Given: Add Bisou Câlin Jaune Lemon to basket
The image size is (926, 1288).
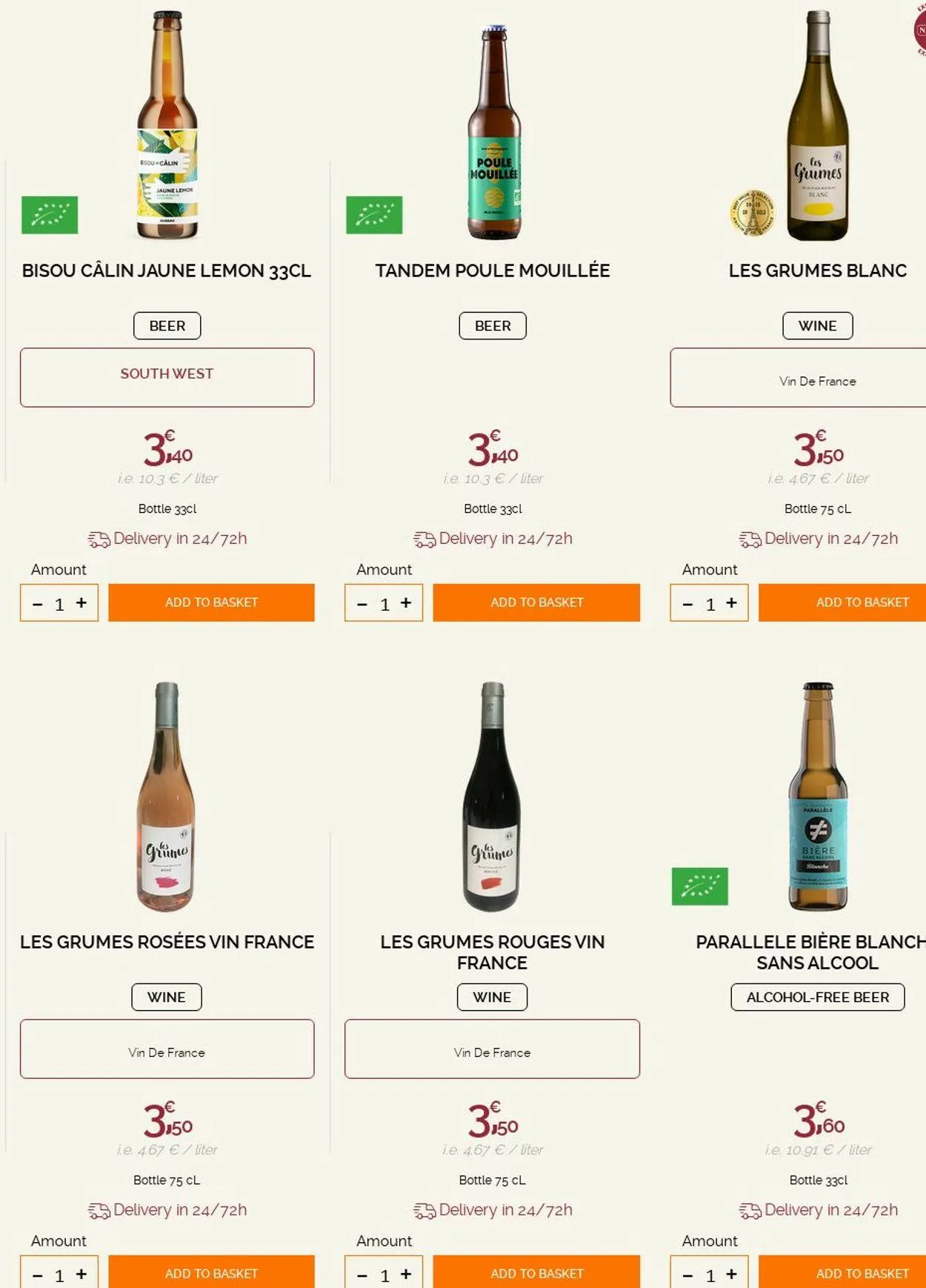Looking at the screenshot, I should 211,602.
